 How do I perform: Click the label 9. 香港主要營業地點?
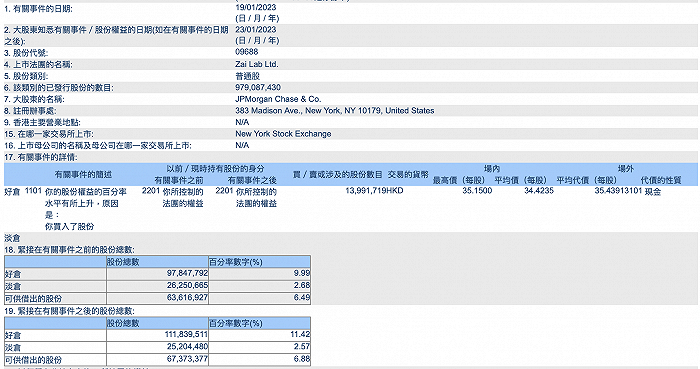(x=42, y=123)
